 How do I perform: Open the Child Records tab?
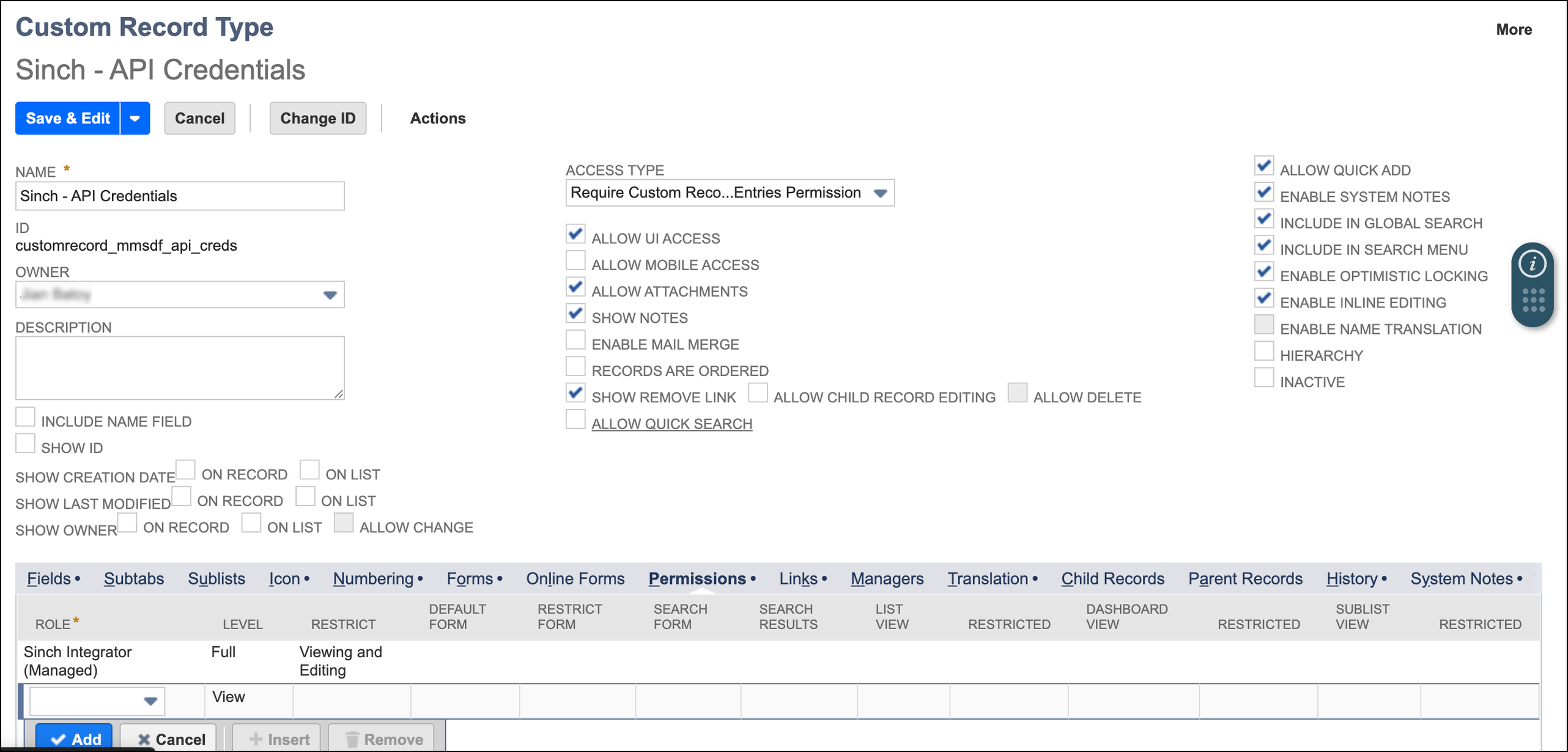1113,578
